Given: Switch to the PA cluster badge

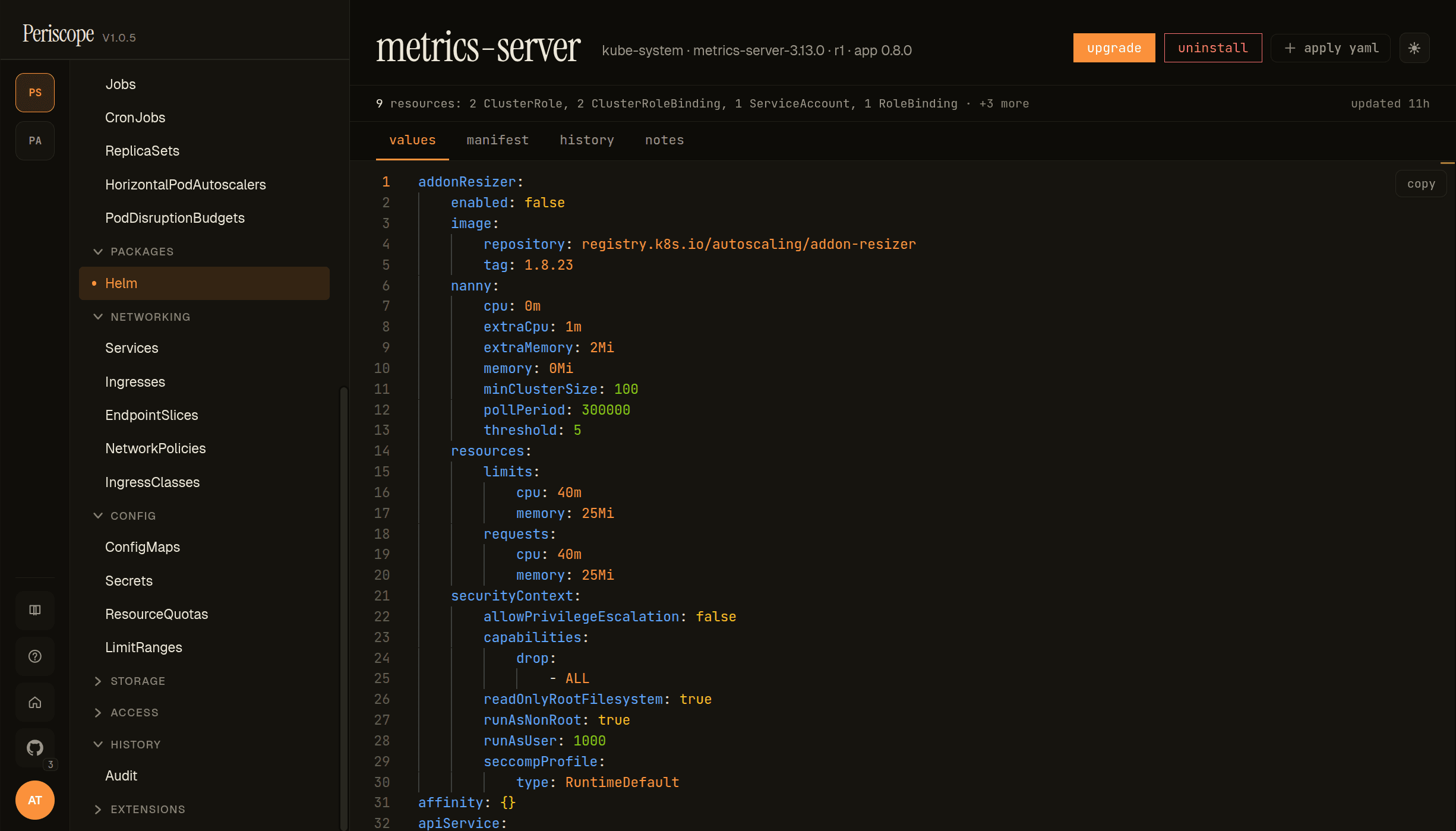Looking at the screenshot, I should tap(35, 141).
